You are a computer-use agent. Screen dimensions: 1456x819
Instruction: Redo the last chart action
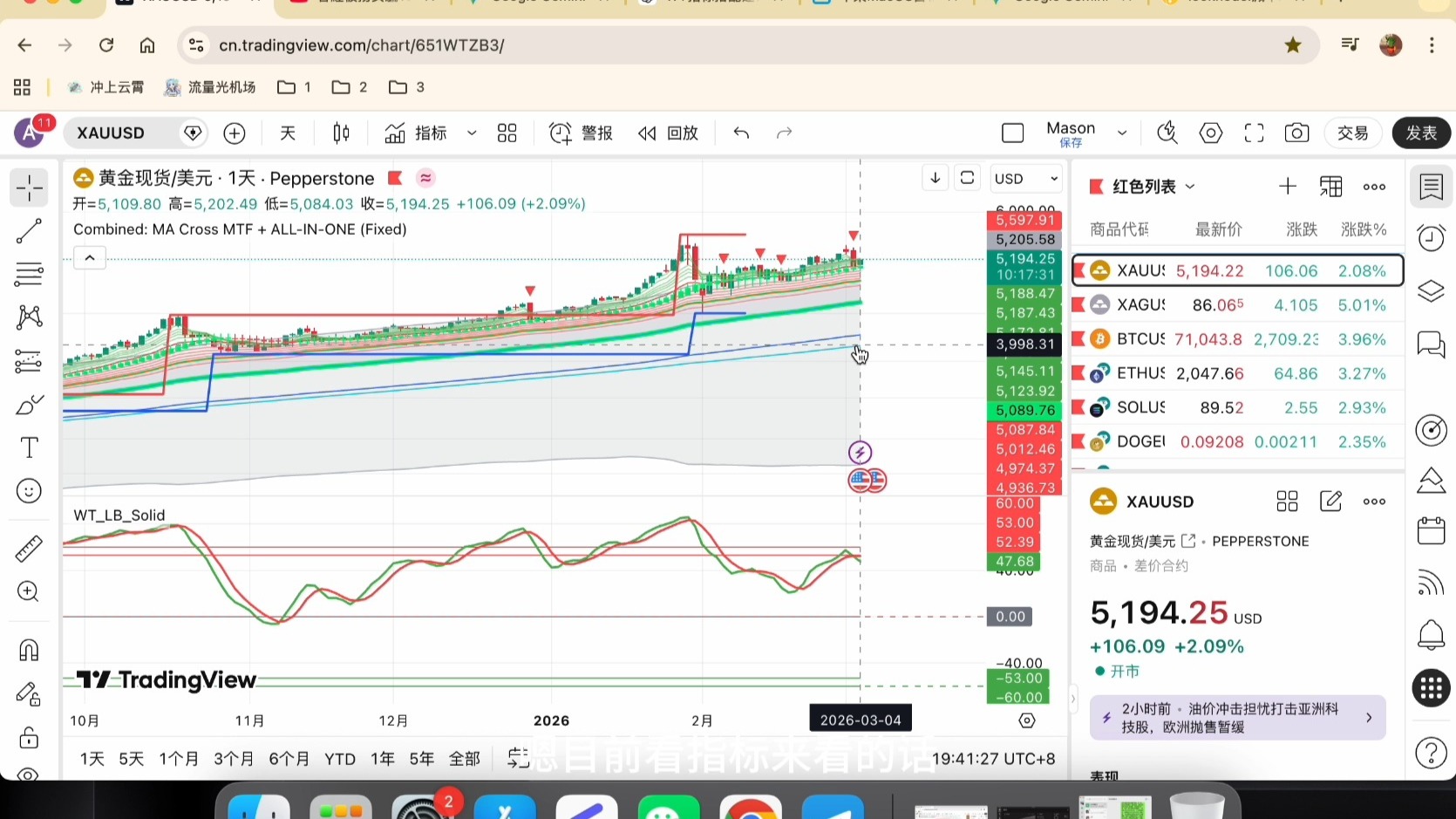tap(784, 133)
